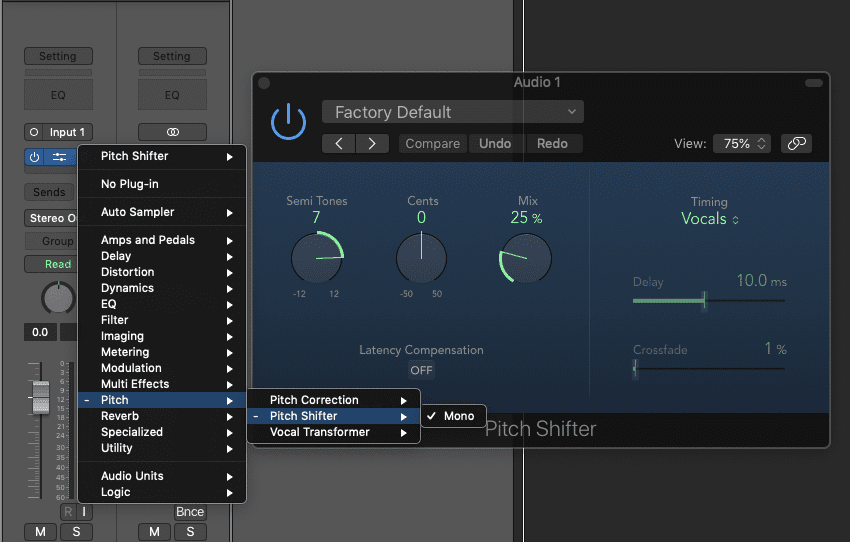Choose No Plug-in from the menu

(x=130, y=184)
